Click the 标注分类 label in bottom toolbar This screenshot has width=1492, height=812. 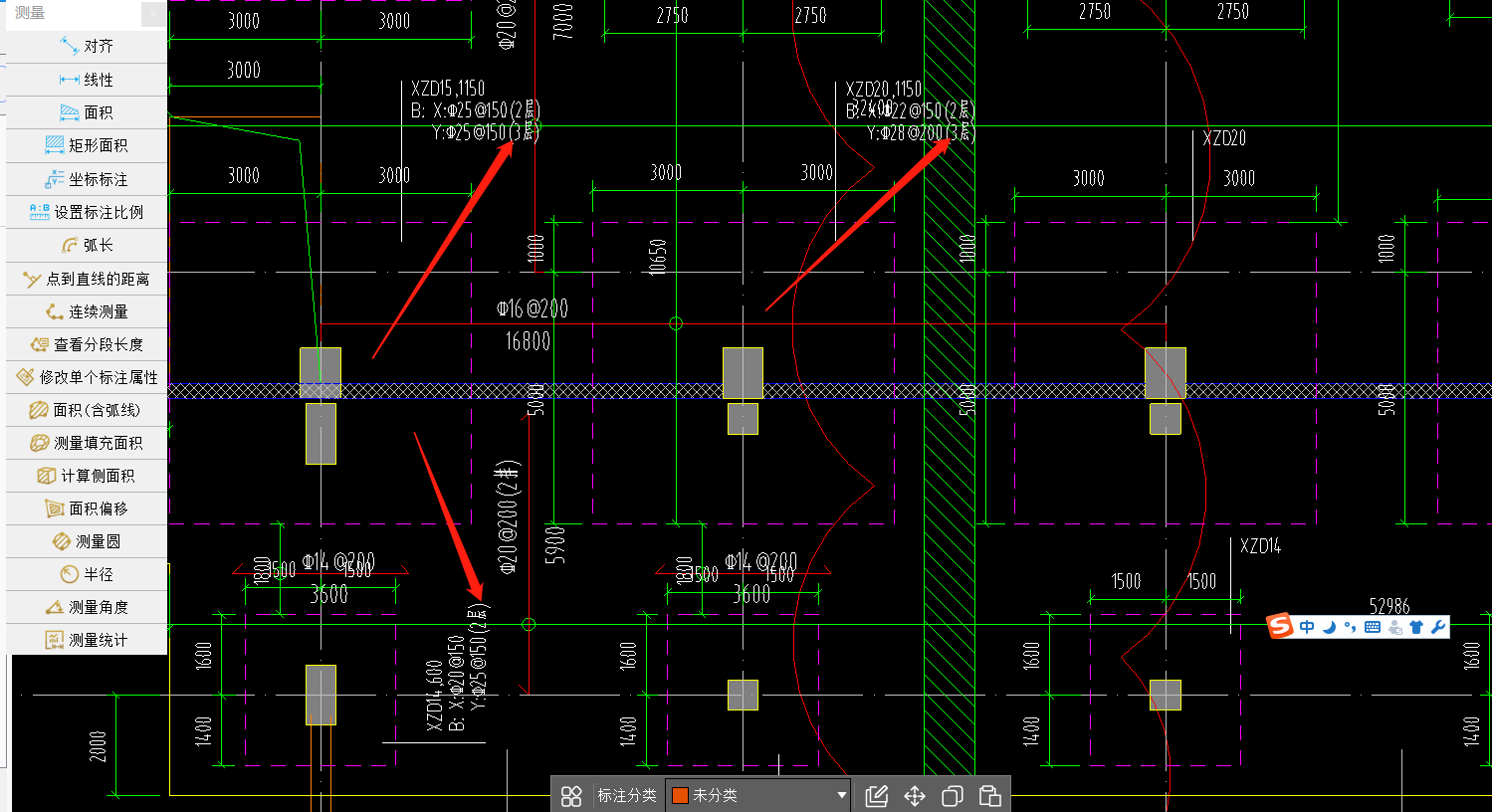coord(627,796)
